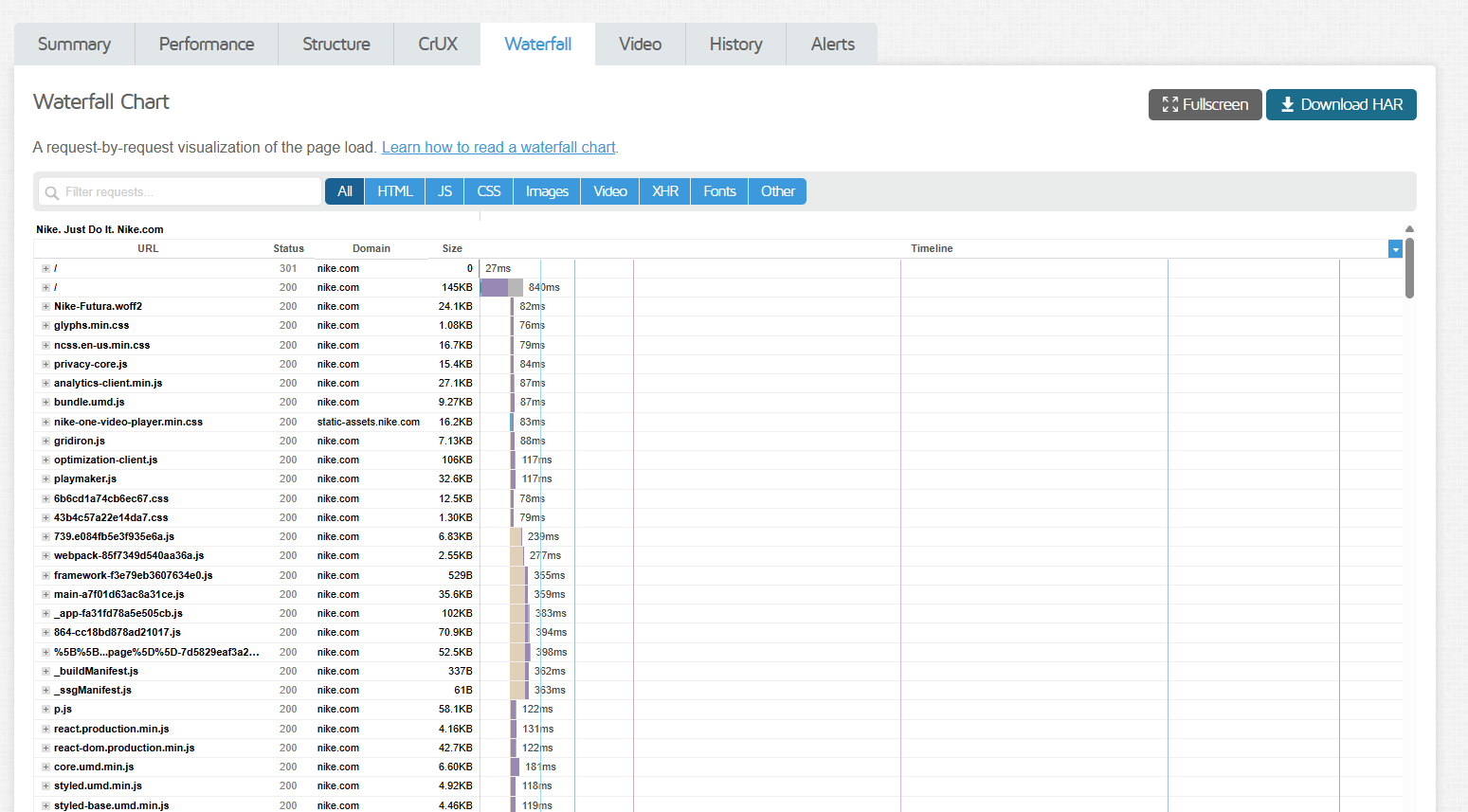
Task: Expand the privacy-core.js request
Action: (45, 365)
